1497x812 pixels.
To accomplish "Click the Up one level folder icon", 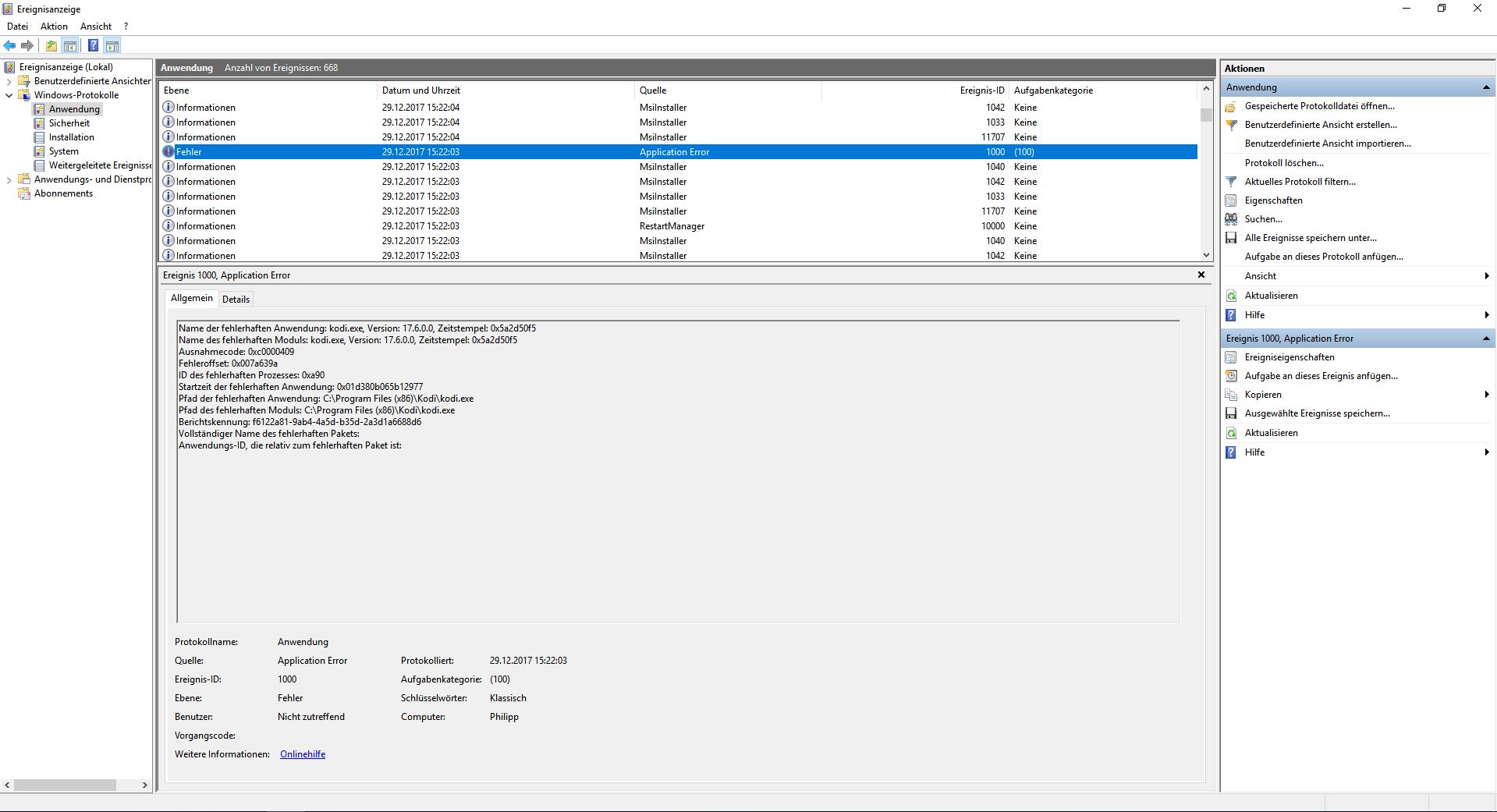I will click(51, 45).
